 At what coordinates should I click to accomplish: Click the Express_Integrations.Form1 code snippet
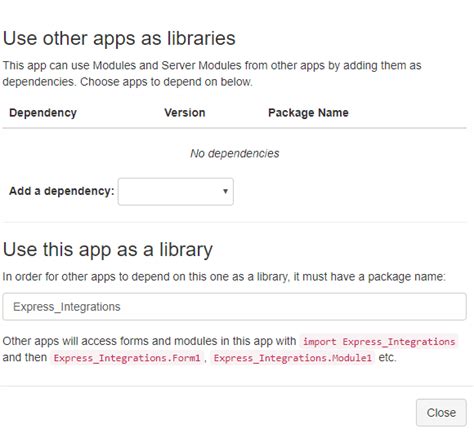coord(127,358)
